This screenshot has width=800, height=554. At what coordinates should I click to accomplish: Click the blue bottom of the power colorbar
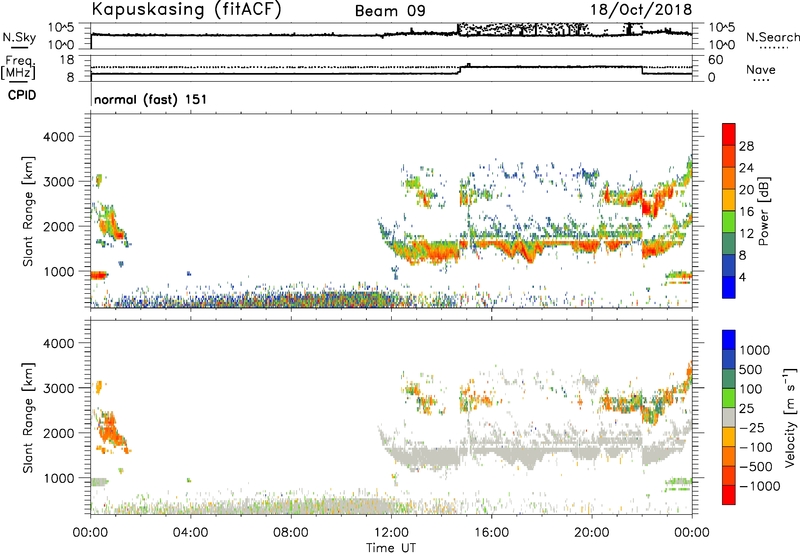pos(729,287)
